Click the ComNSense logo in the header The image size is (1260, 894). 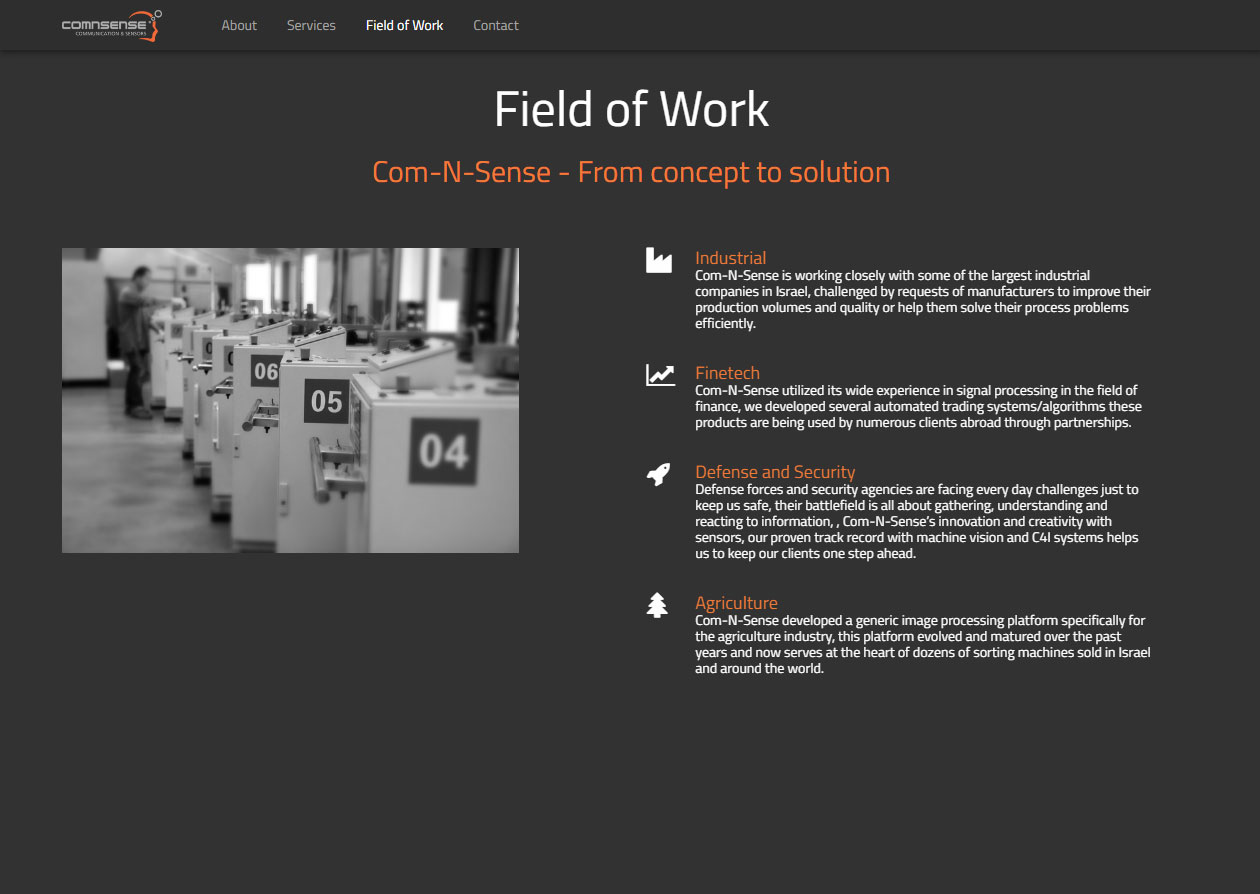(111, 25)
